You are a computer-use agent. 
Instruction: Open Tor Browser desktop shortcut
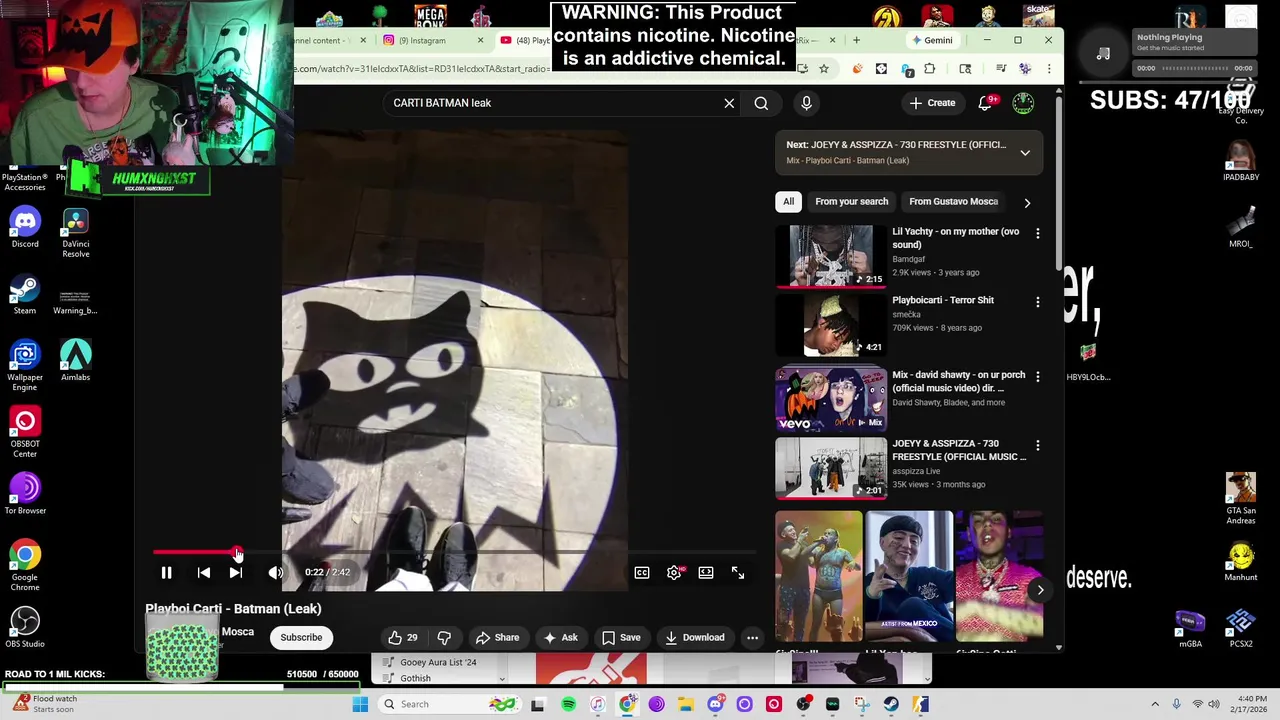pos(25,495)
